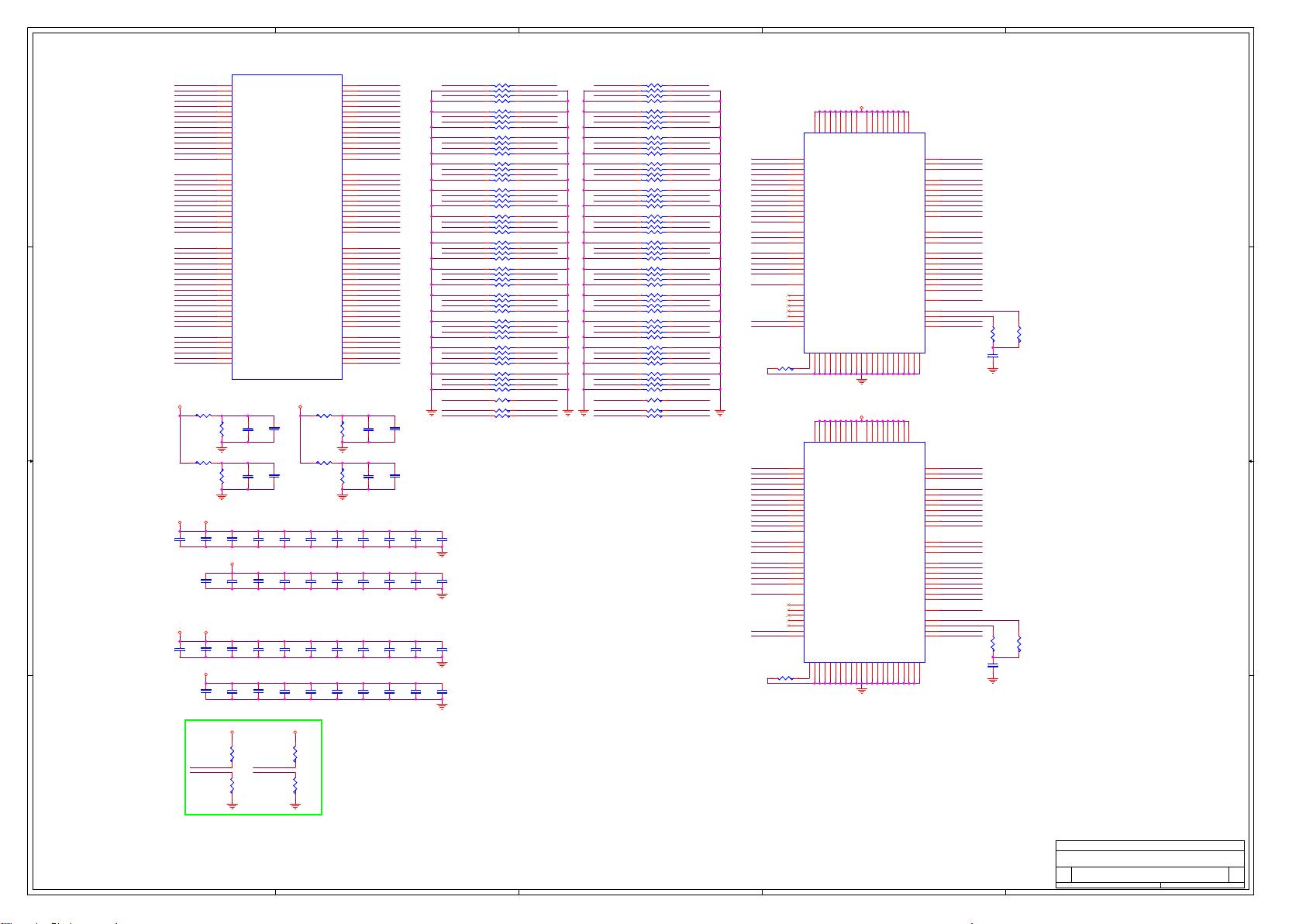Image resolution: width=1306 pixels, height=924 pixels.
Task: Select the resistor left of upper-right chip's bottom pins
Action: pyautogui.click(x=785, y=370)
